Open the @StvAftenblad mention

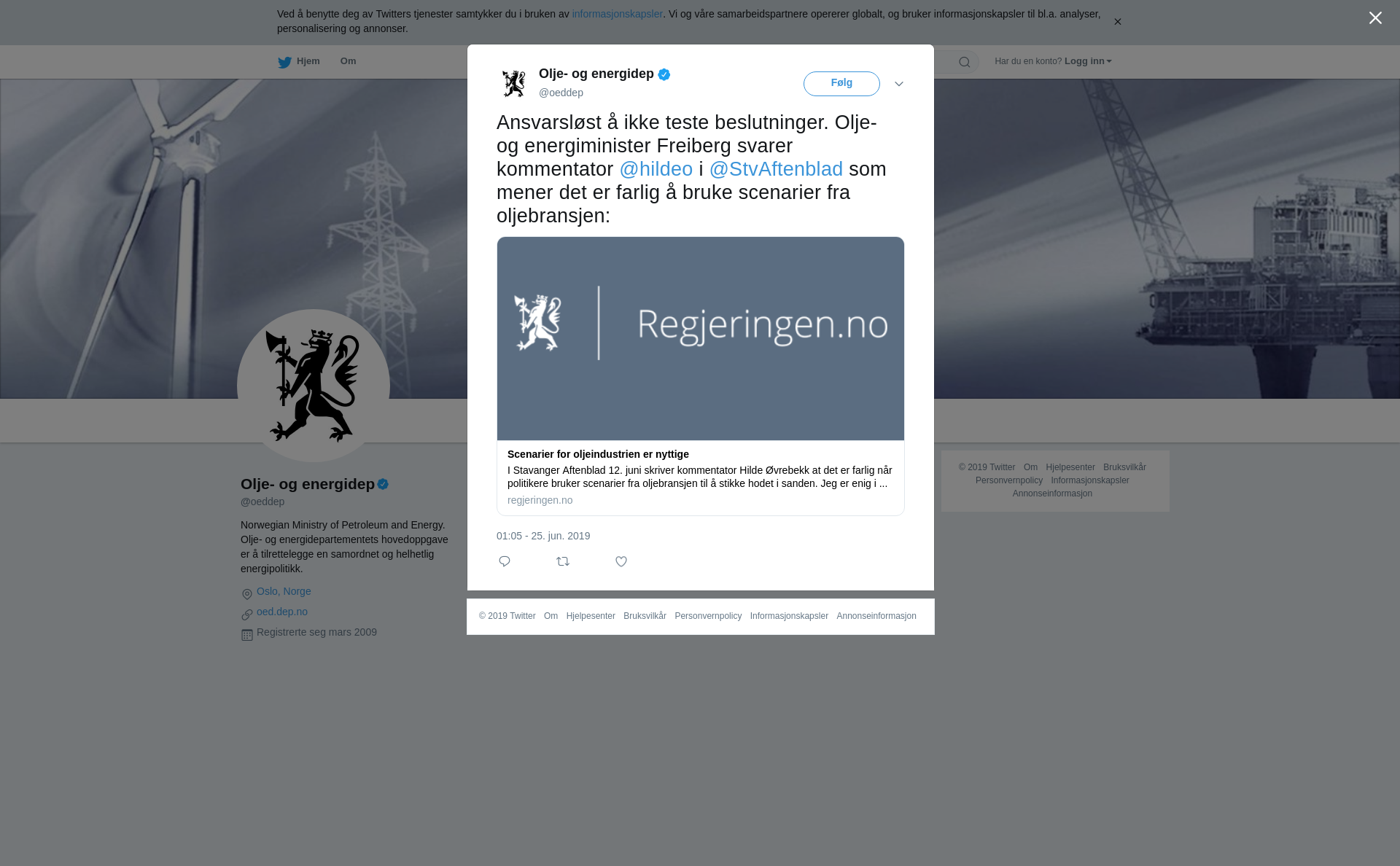pos(776,169)
